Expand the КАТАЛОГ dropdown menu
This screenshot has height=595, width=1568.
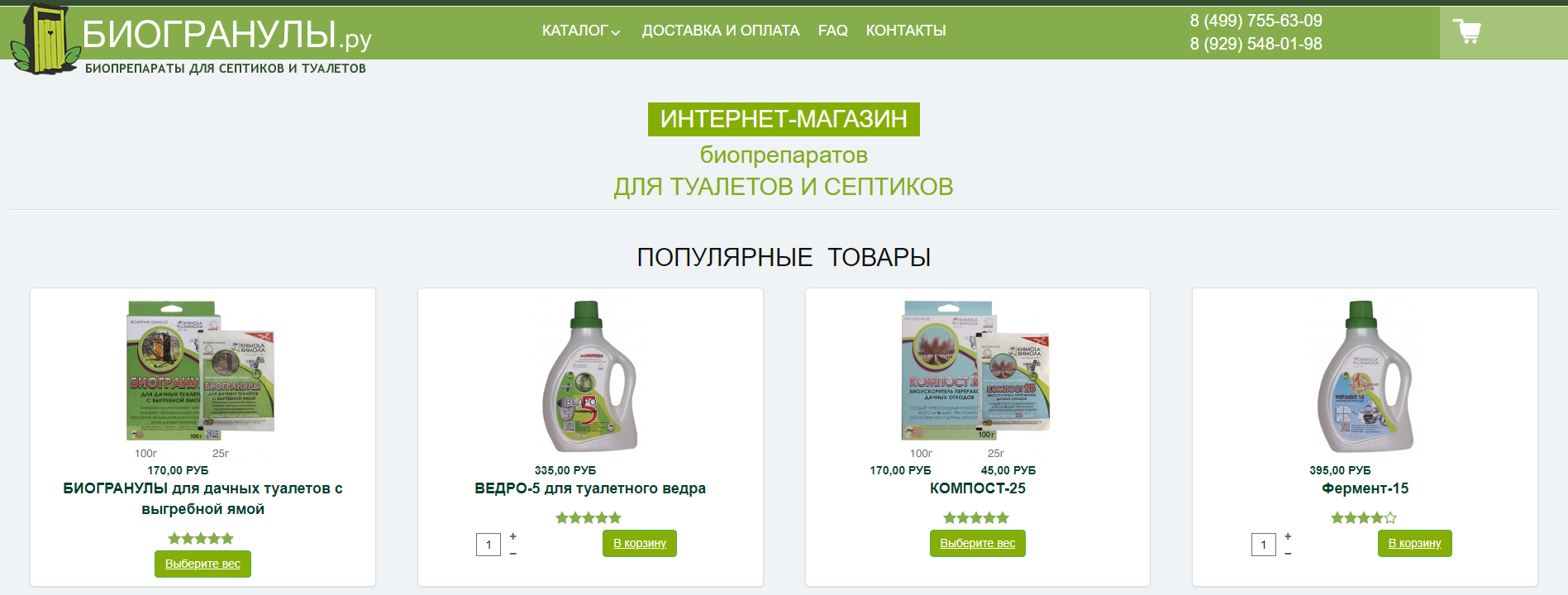point(581,31)
